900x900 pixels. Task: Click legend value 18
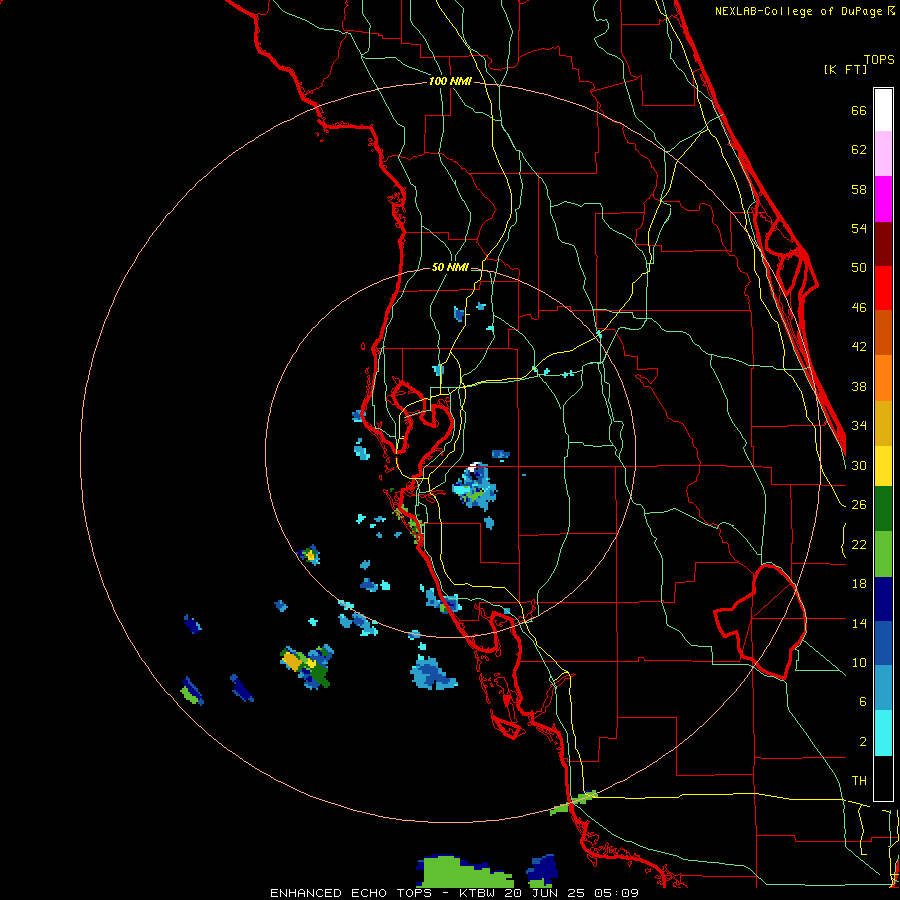click(859, 584)
